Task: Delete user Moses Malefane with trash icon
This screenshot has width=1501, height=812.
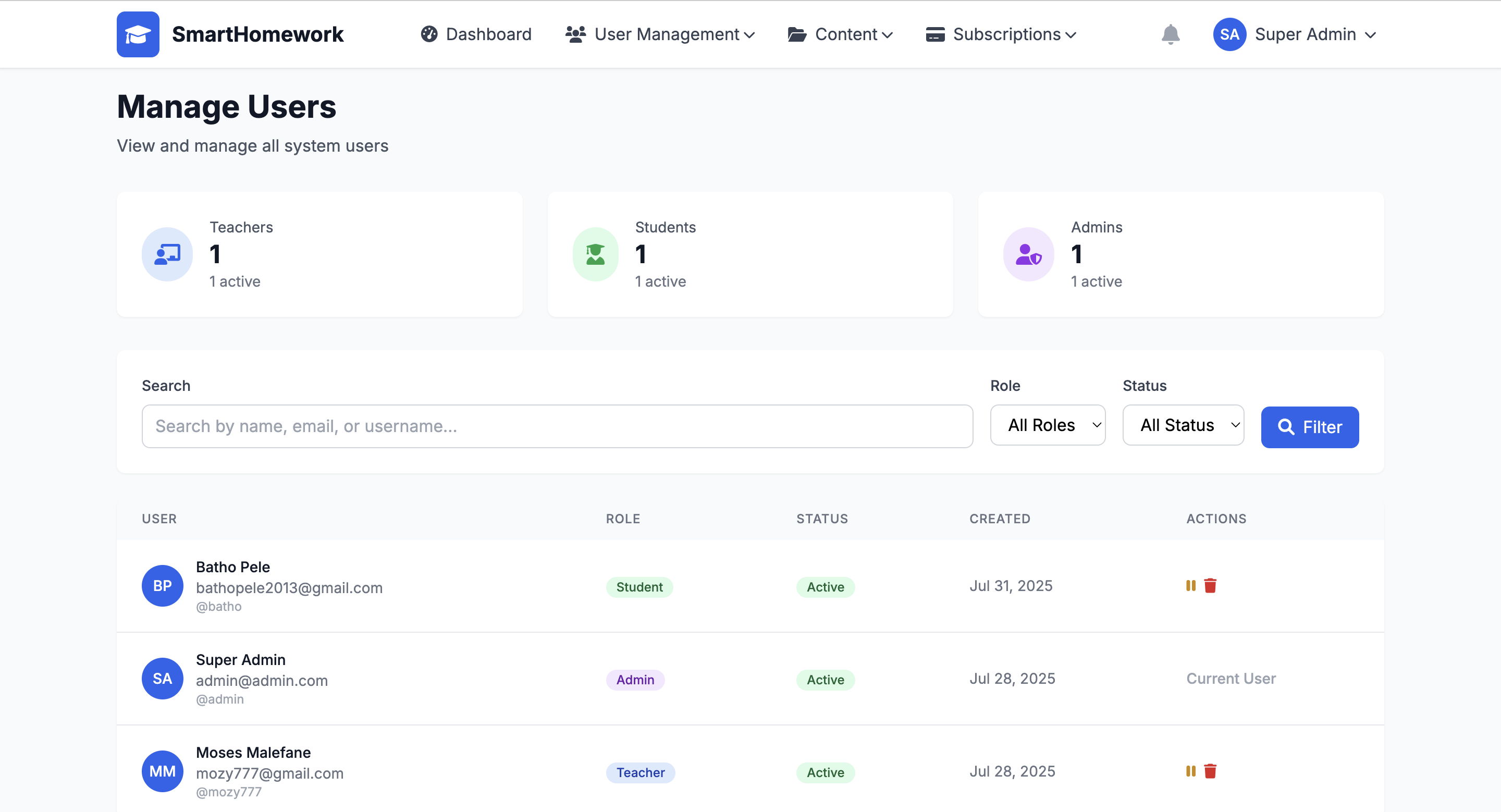Action: tap(1210, 771)
